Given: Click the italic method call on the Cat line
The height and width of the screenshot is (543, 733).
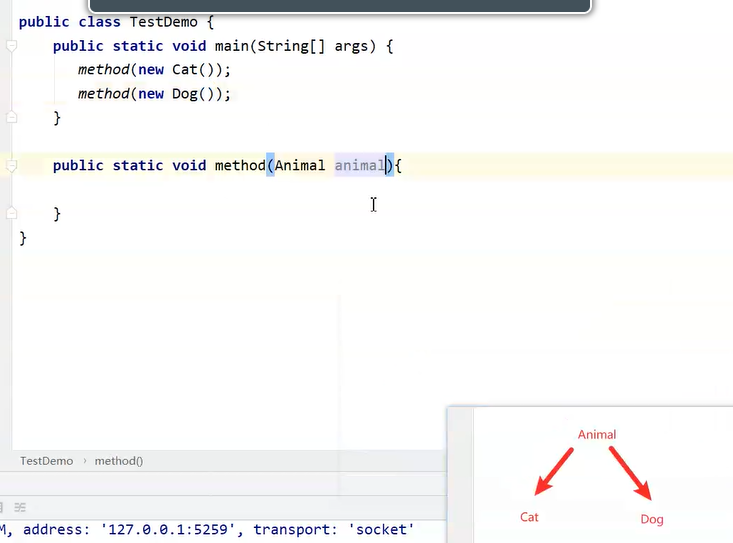Looking at the screenshot, I should point(103,70).
